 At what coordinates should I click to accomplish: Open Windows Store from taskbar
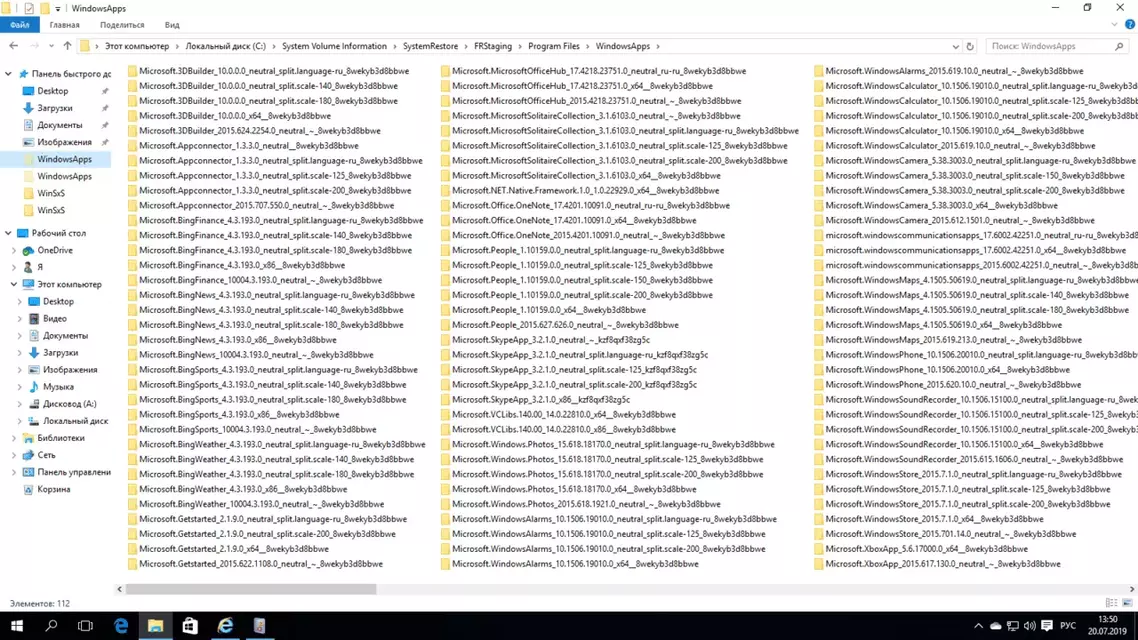coord(190,625)
